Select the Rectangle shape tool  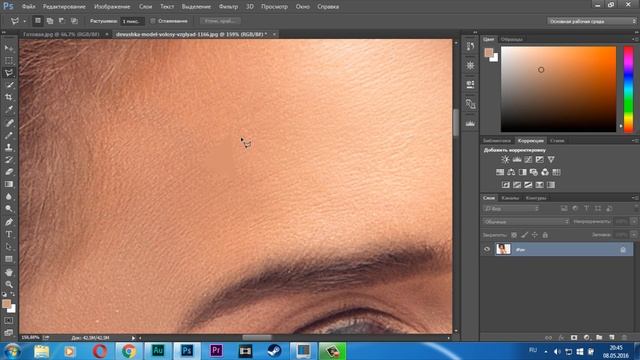9,259
